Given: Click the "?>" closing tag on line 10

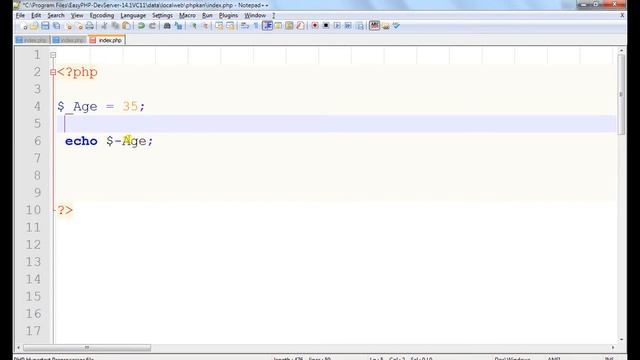Looking at the screenshot, I should [65, 210].
